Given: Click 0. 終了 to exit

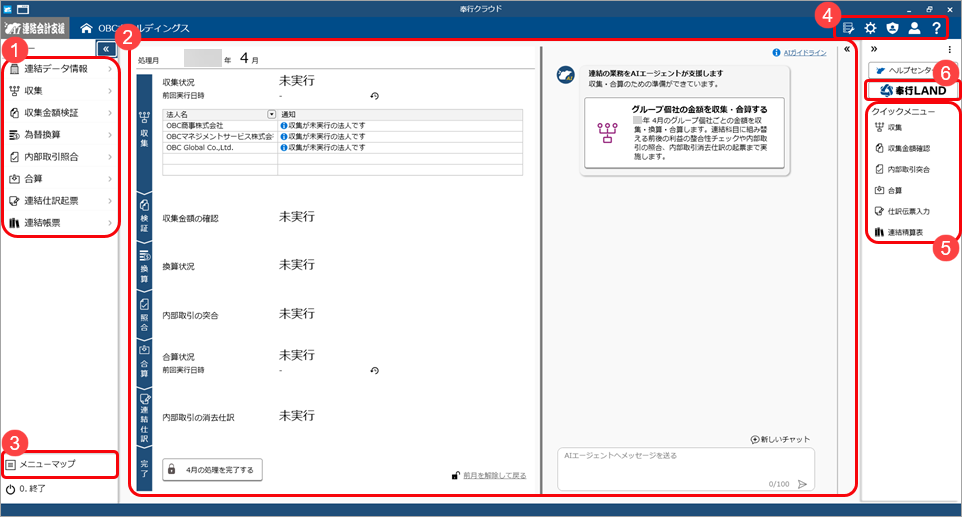Looking at the screenshot, I should [x=26, y=489].
